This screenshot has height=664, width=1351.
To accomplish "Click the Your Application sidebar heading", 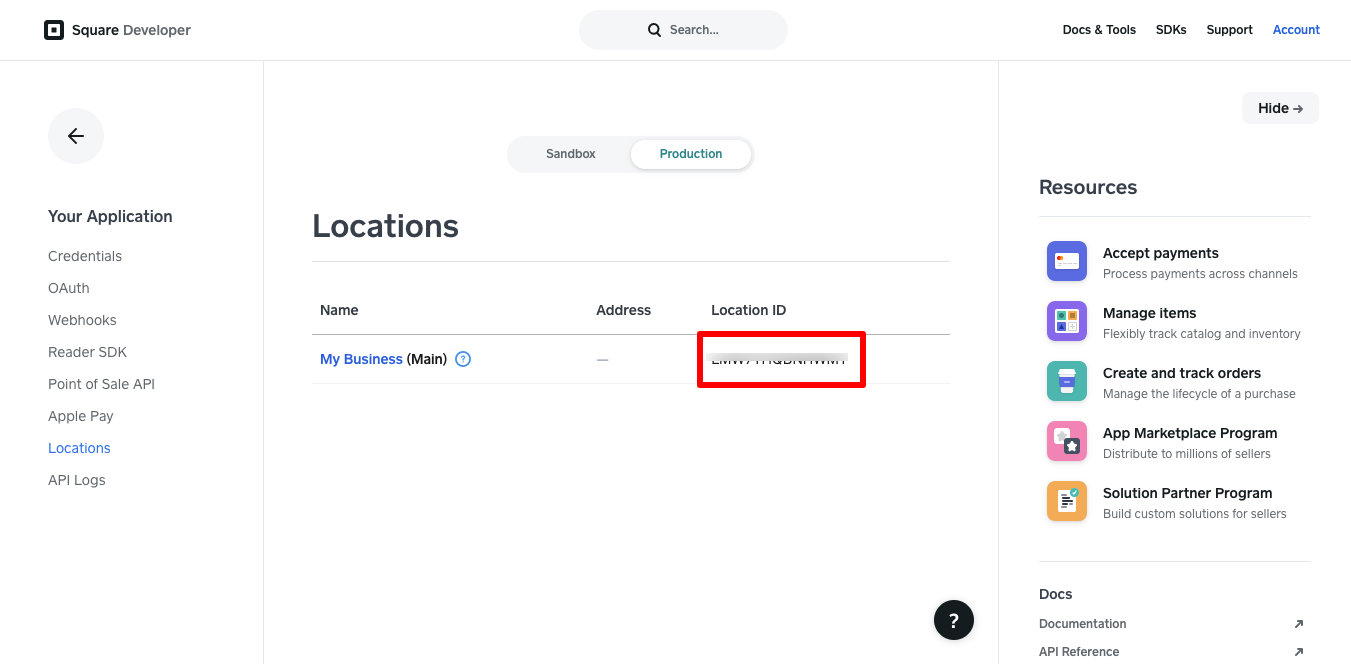I will coord(110,216).
